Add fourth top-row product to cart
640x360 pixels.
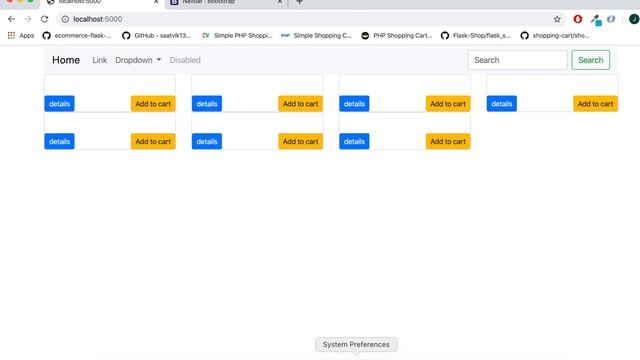(x=595, y=104)
